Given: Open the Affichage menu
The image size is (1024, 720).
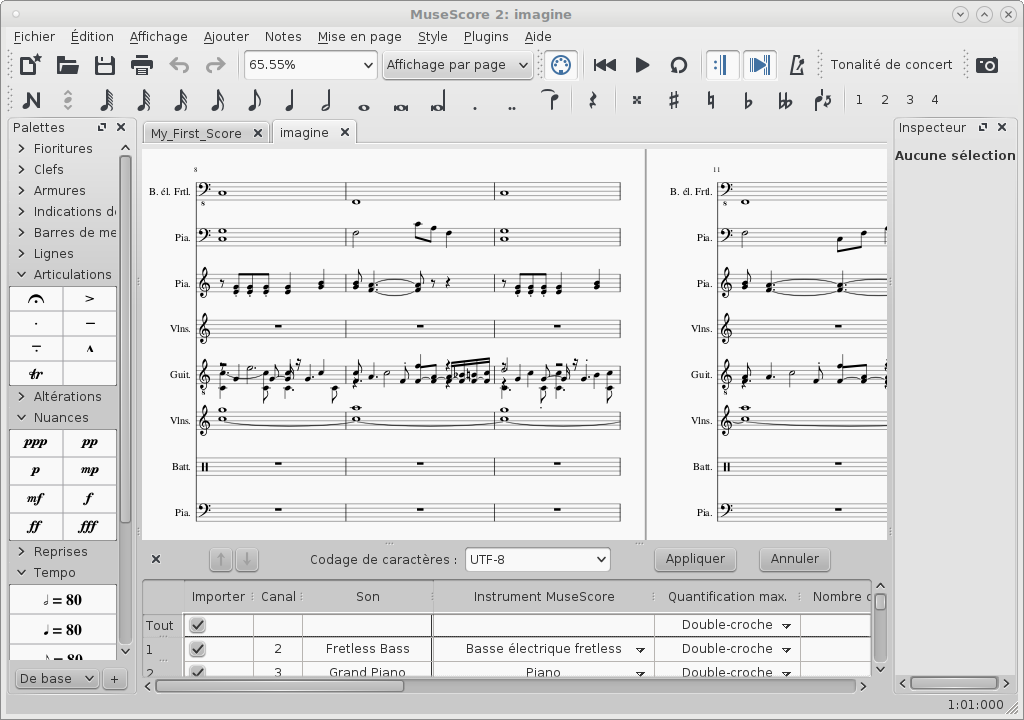Looking at the screenshot, I should (x=159, y=37).
